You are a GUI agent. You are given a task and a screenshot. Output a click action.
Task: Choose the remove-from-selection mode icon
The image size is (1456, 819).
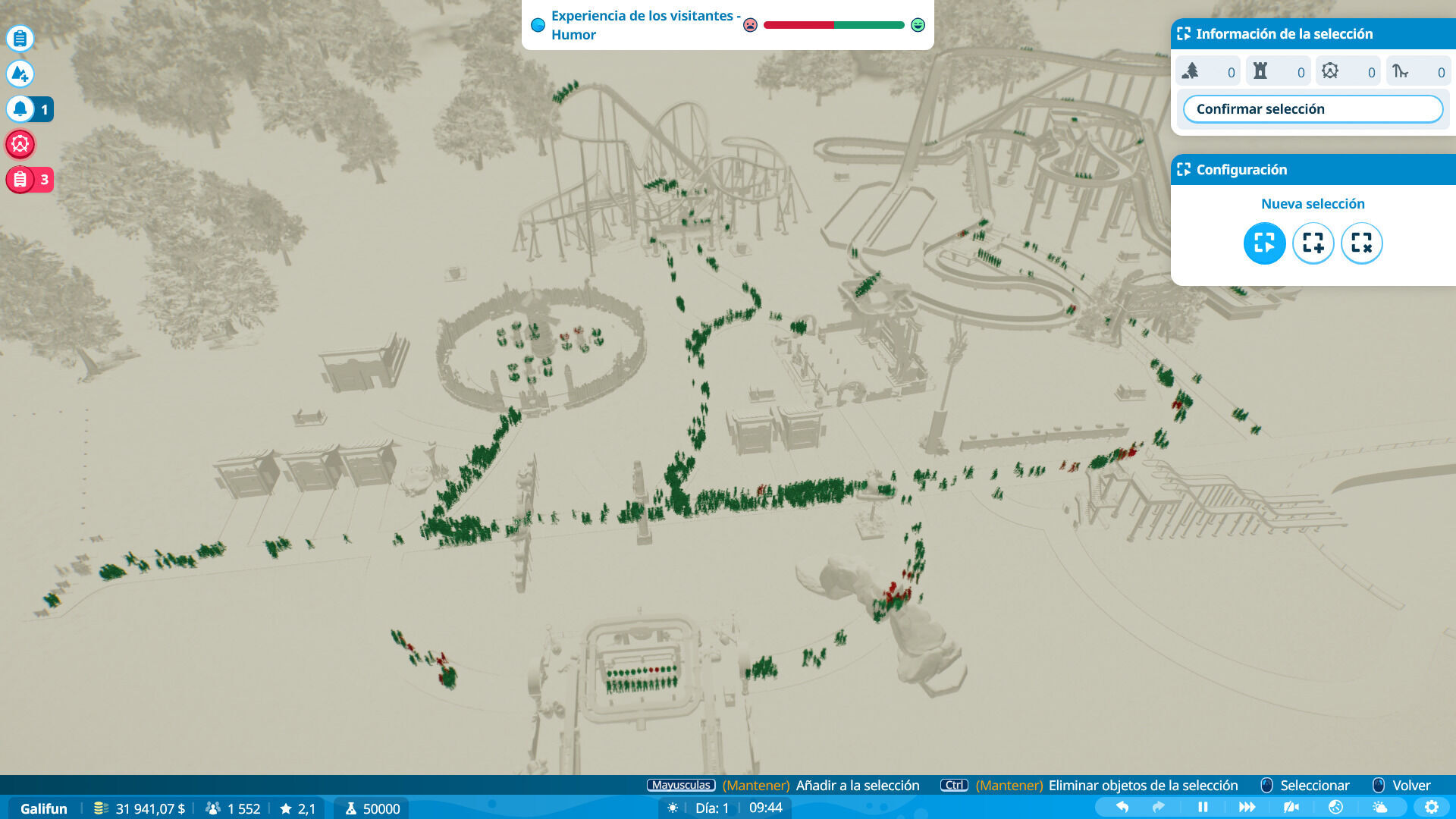coord(1361,243)
